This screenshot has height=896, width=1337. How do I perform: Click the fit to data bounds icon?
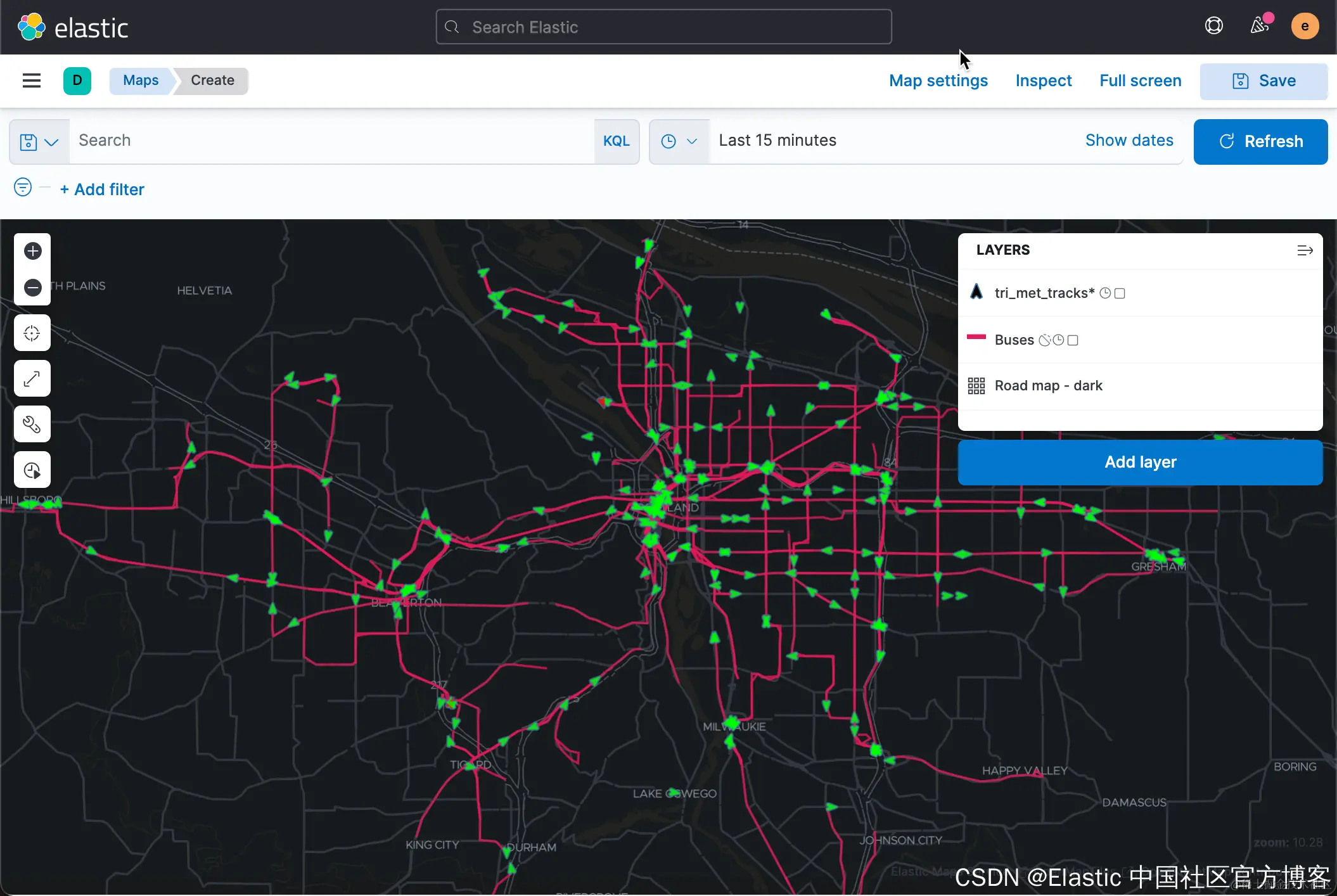click(x=32, y=333)
